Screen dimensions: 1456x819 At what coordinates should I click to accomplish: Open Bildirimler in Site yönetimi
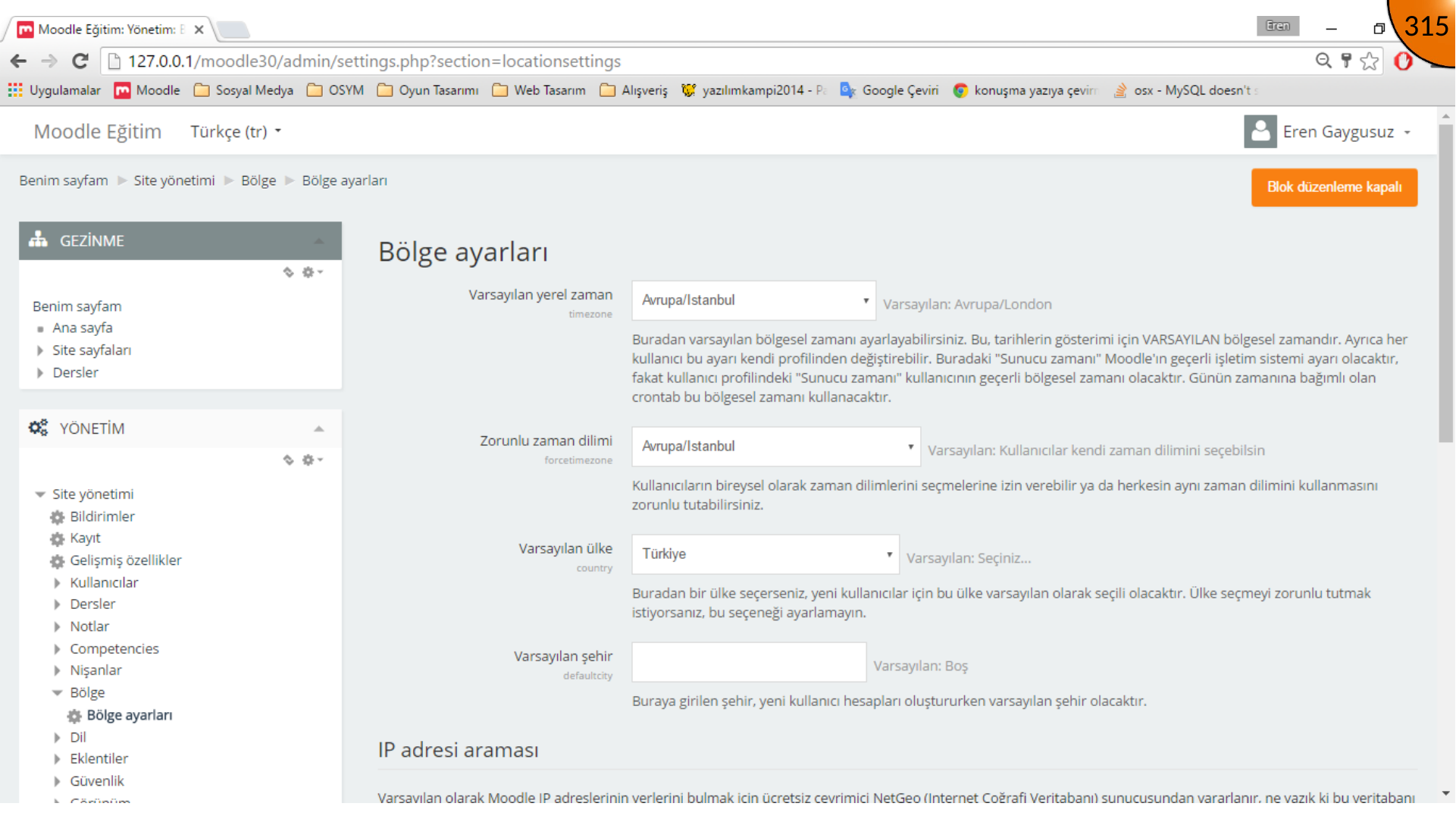click(x=102, y=516)
